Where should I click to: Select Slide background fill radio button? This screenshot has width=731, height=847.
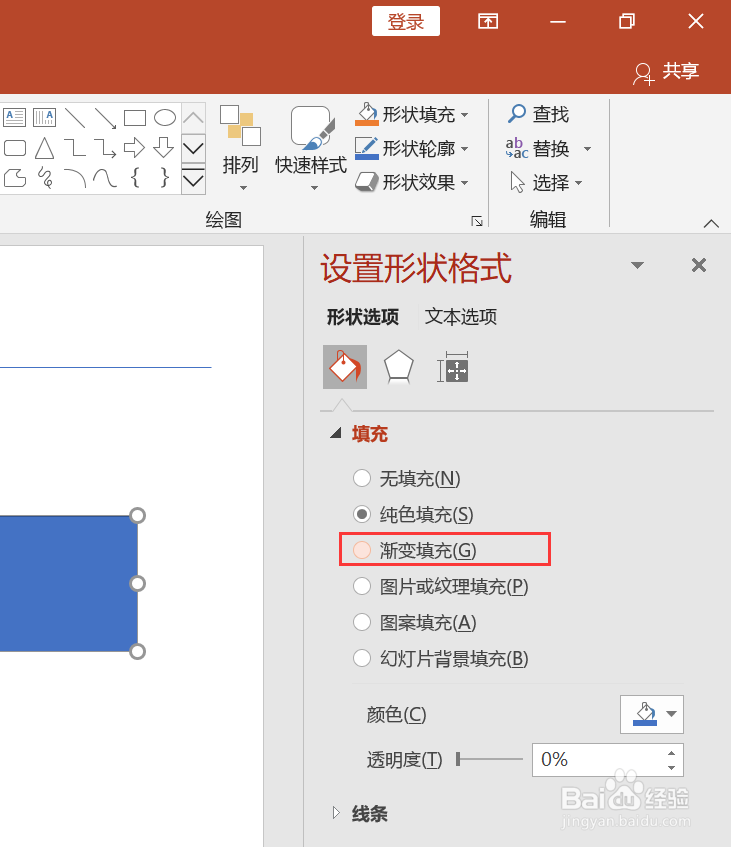(361, 658)
